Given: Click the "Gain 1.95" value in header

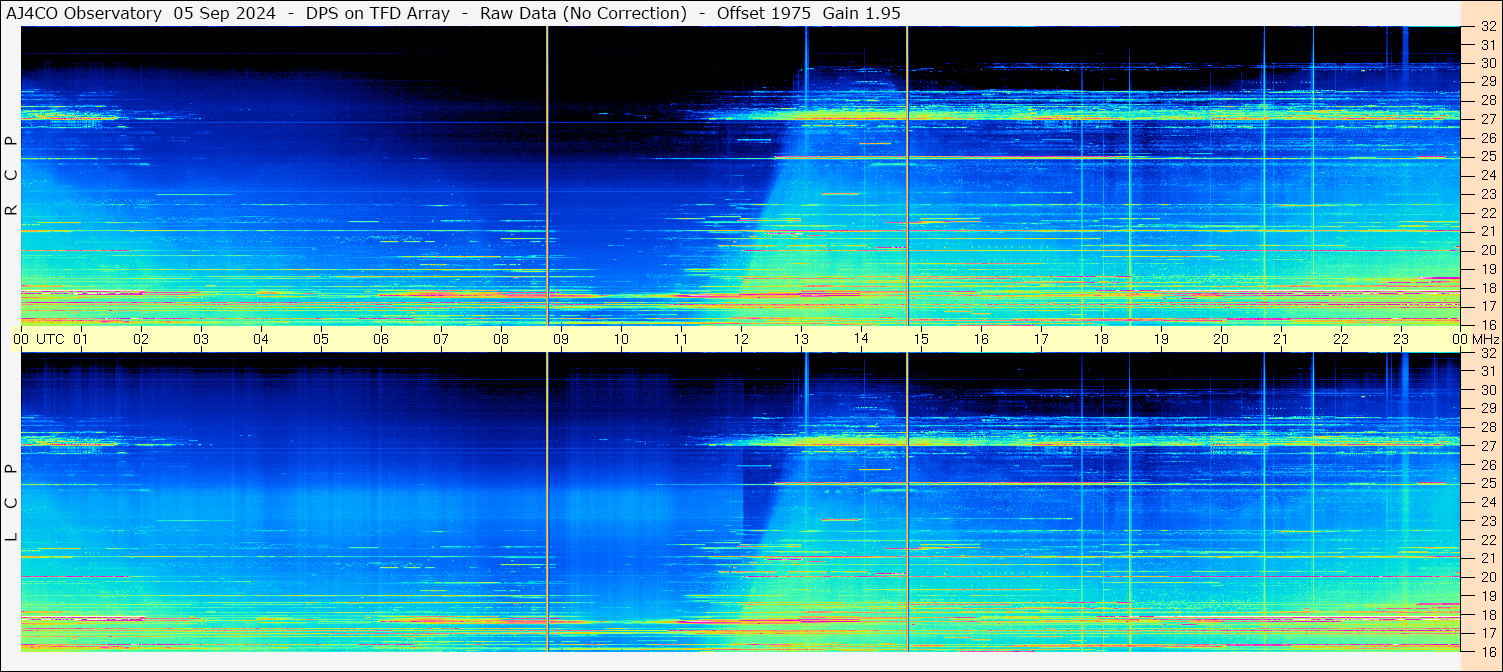Looking at the screenshot, I should coord(861,13).
